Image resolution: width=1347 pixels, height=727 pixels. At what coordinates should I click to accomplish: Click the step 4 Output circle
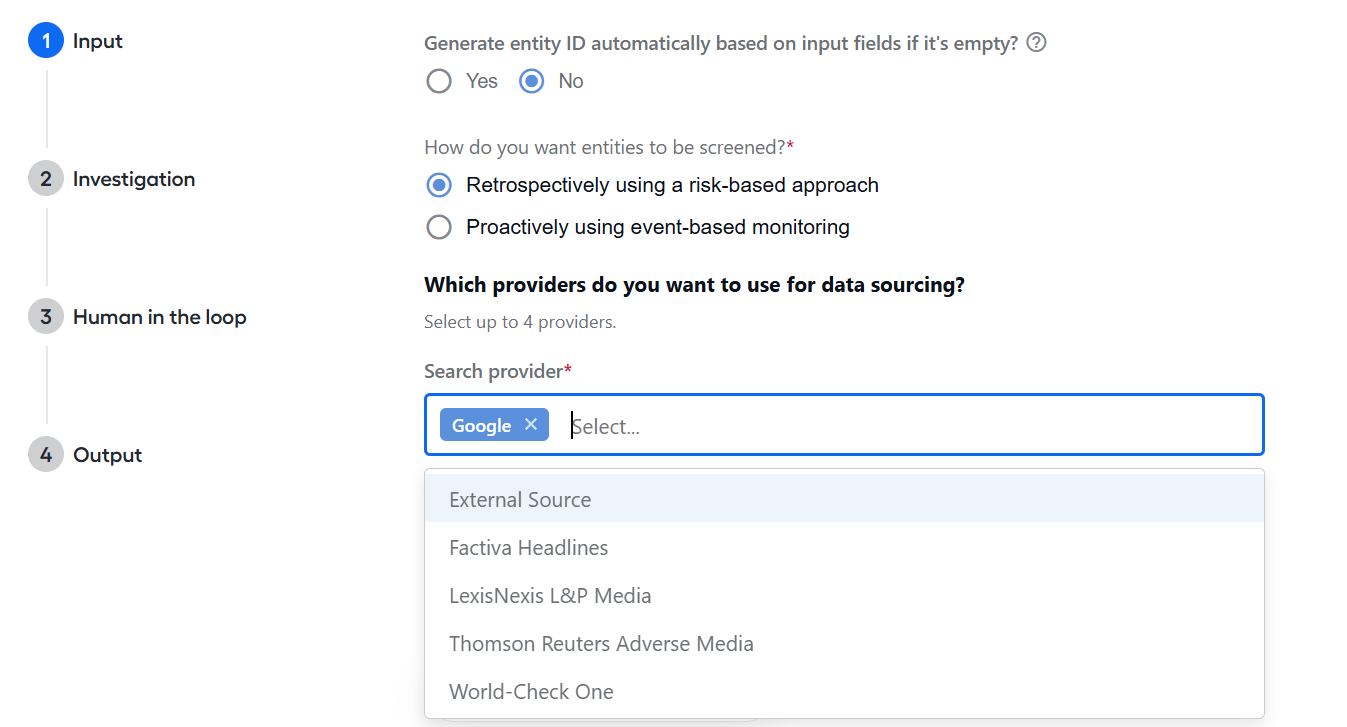coord(46,455)
